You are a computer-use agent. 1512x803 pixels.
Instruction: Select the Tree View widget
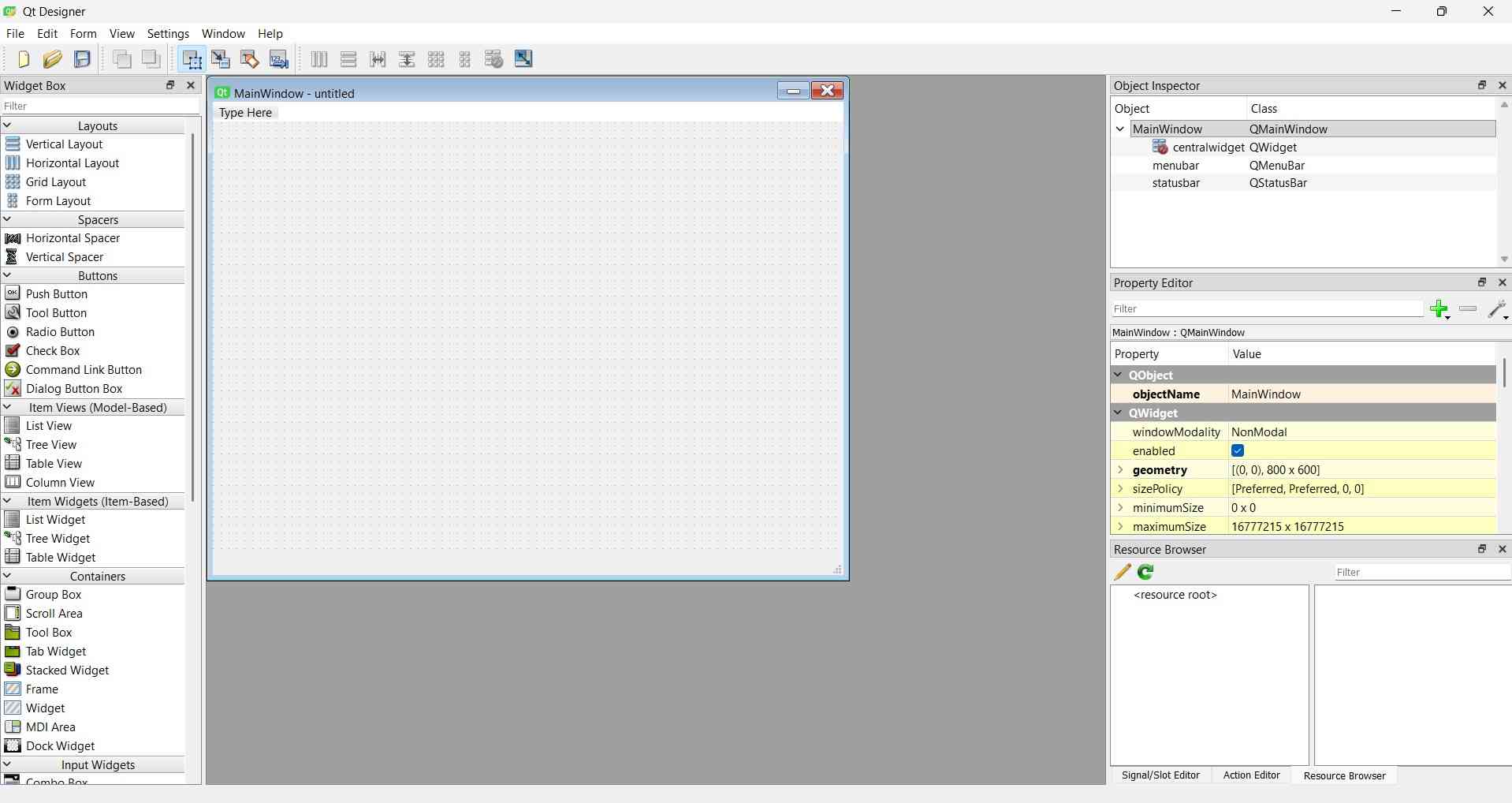[x=51, y=445]
